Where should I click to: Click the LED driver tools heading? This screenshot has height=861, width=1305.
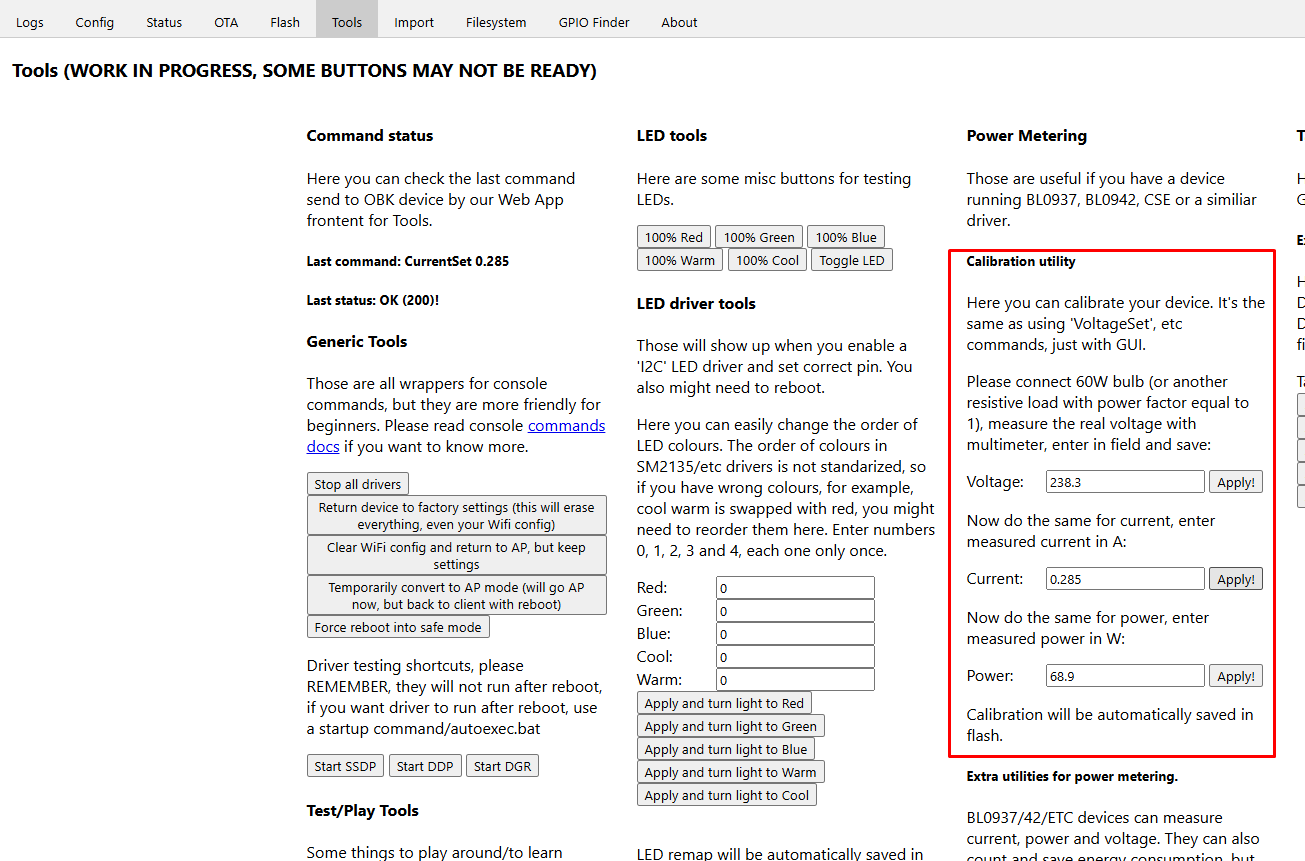tap(696, 304)
